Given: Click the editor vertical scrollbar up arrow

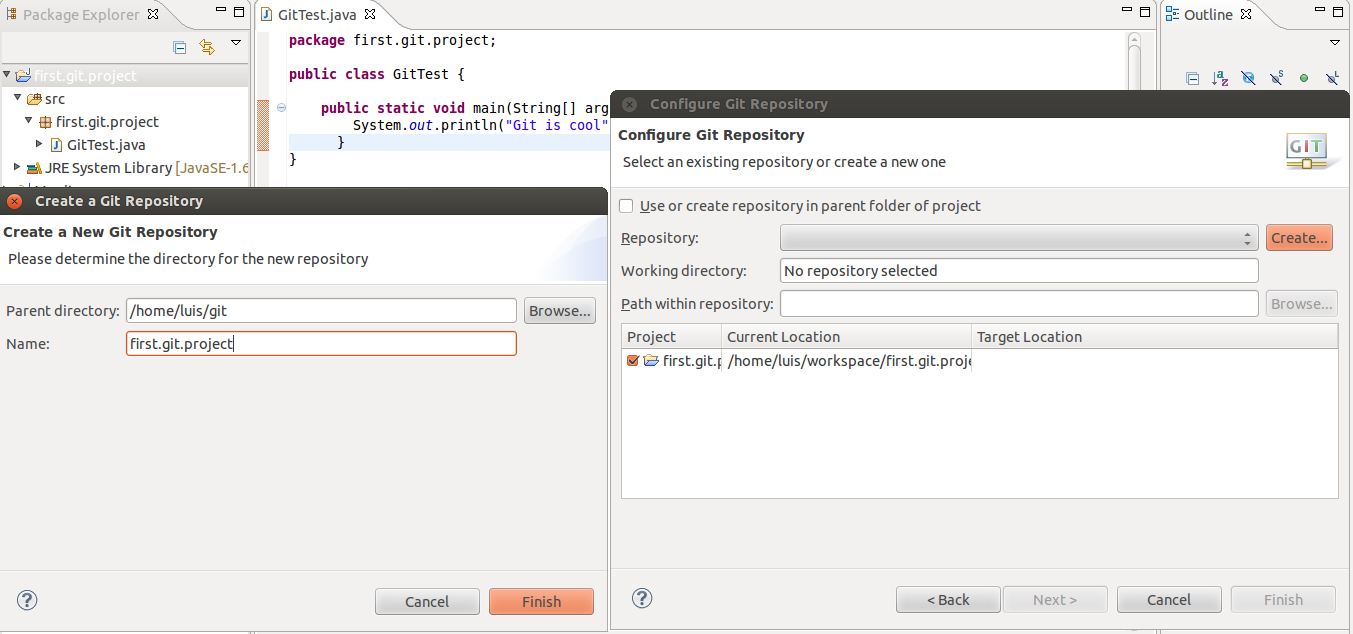Looking at the screenshot, I should (1134, 40).
